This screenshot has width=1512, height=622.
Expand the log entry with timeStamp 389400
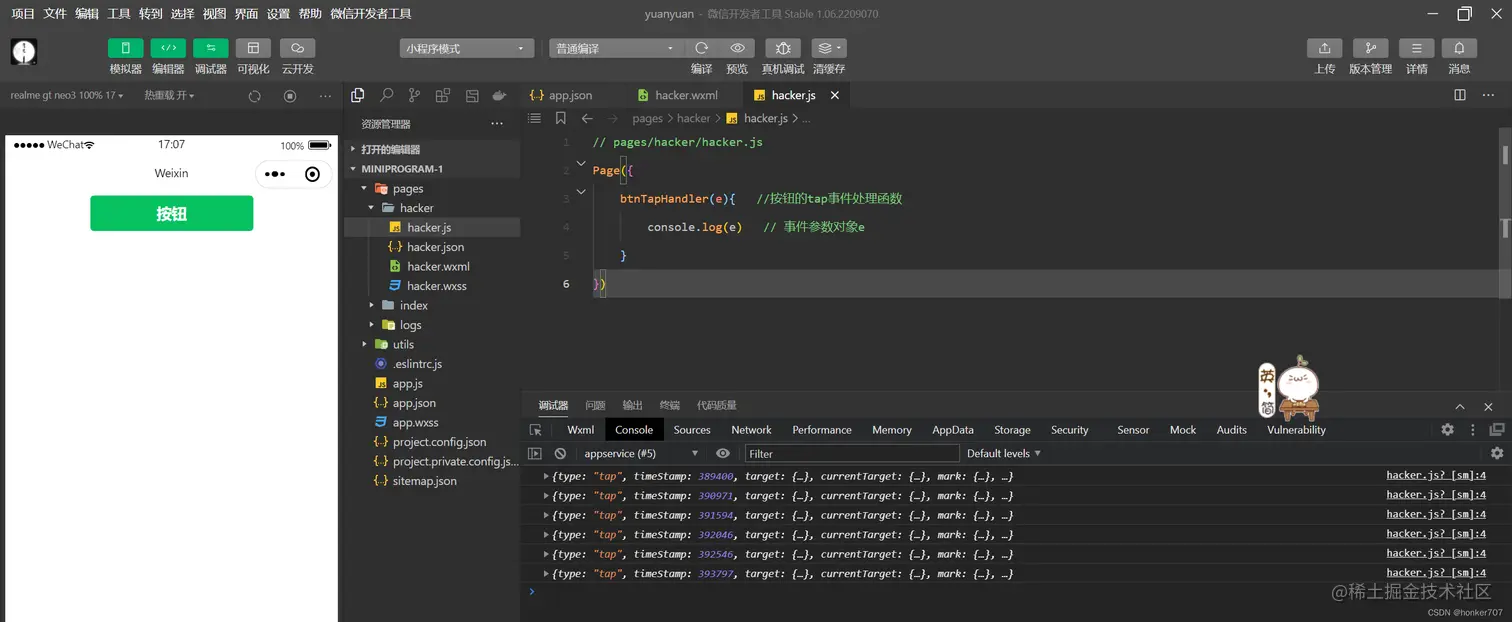[x=546, y=476]
